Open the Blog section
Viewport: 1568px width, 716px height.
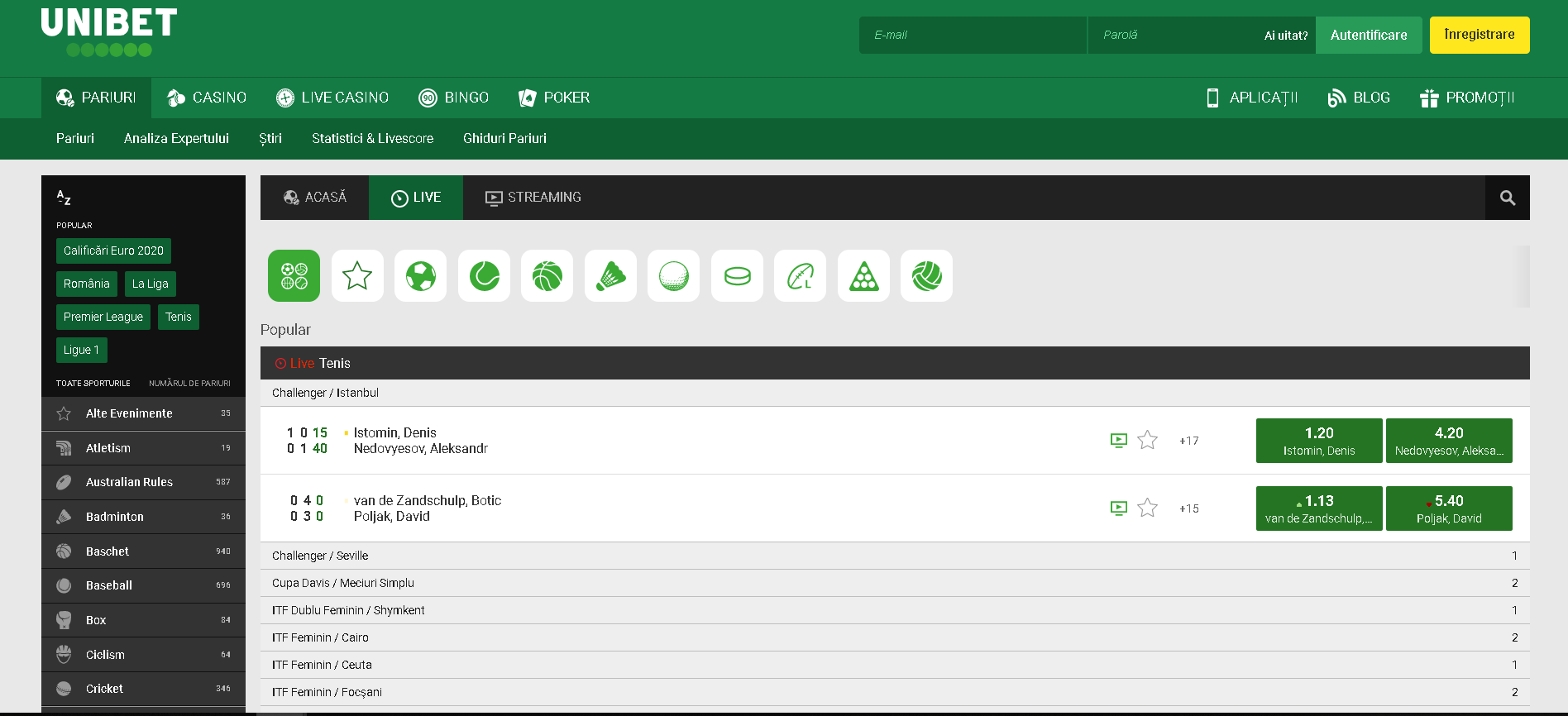pos(1359,98)
